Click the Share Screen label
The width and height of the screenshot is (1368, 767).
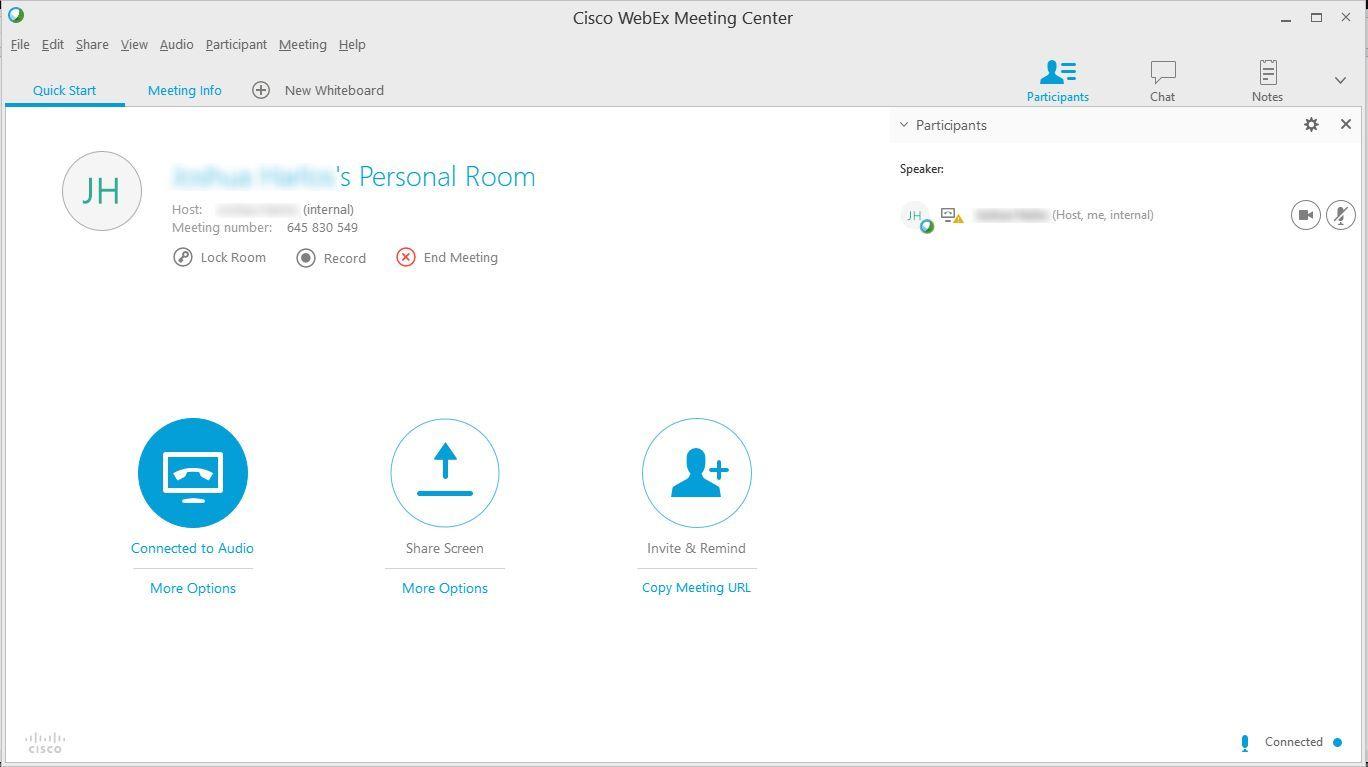pos(445,548)
